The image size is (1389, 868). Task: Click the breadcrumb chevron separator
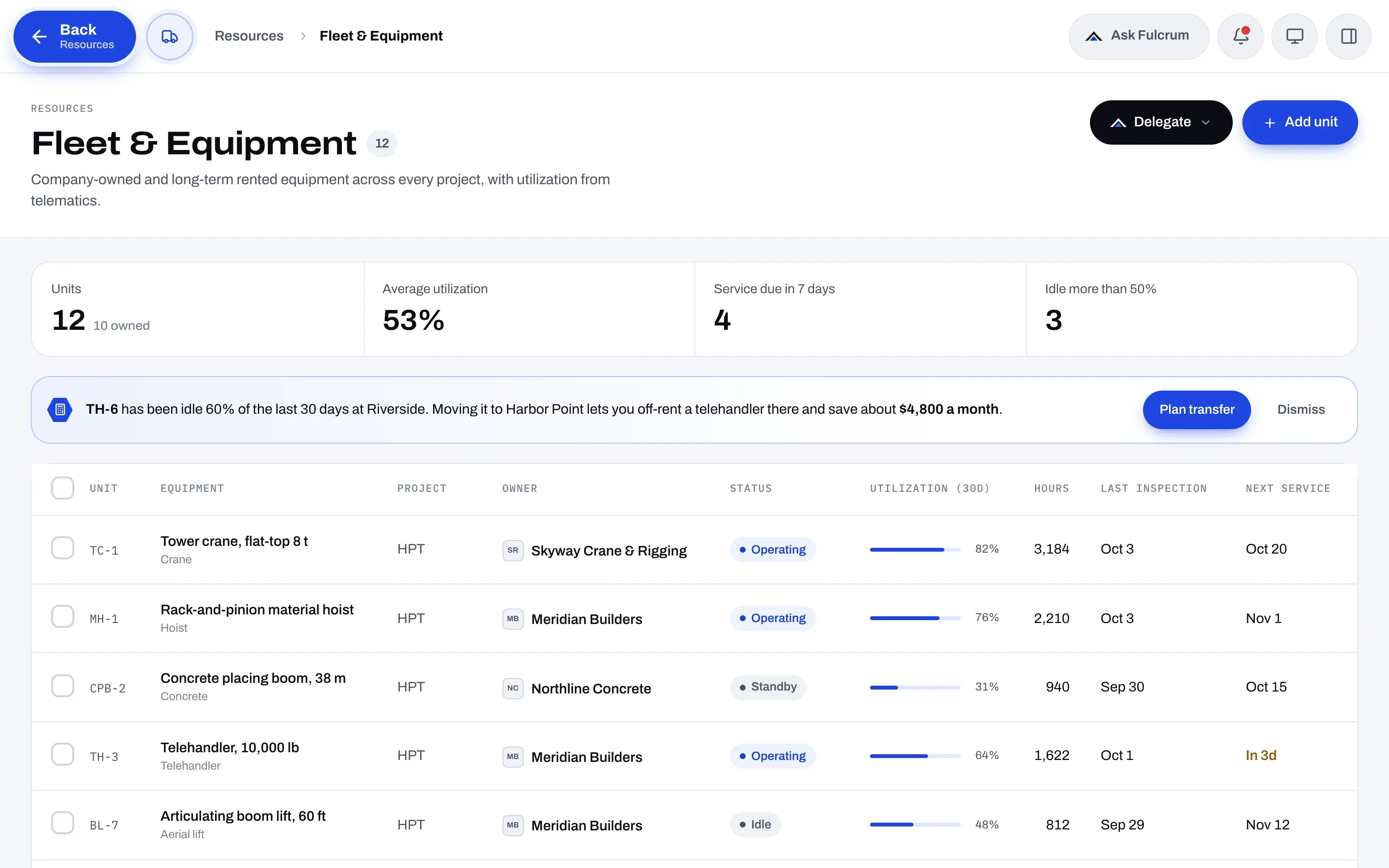(303, 36)
